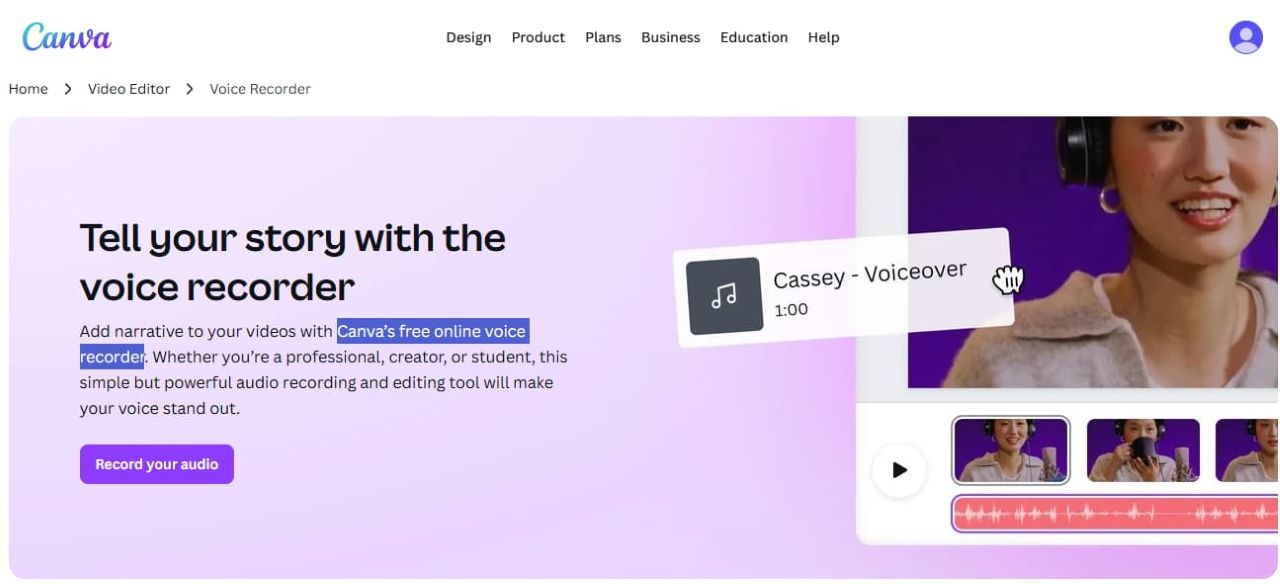Open the Help menu
Screen dimensions: 1280x584
823,37
